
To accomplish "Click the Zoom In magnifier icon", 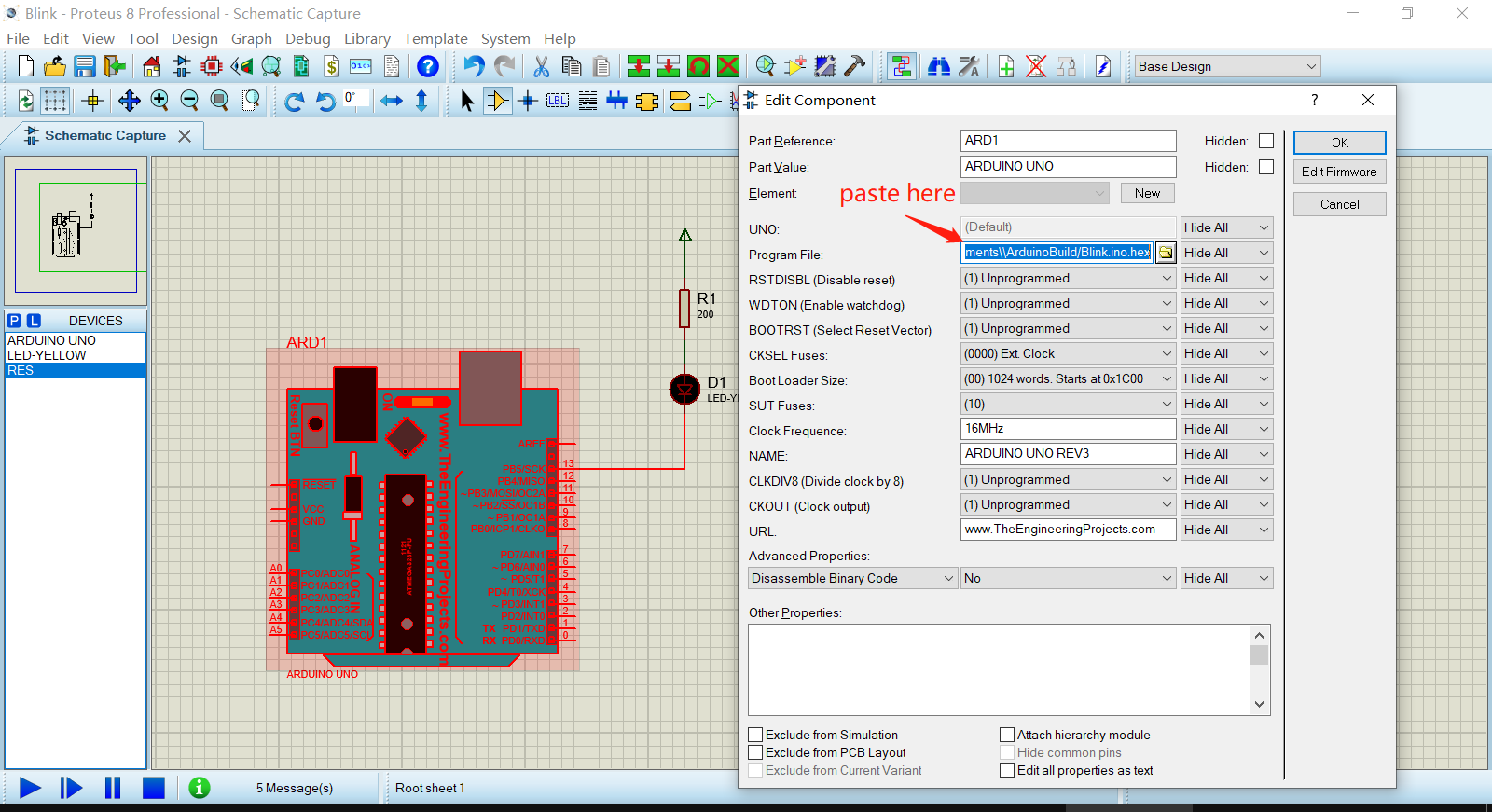I will [x=159, y=101].
